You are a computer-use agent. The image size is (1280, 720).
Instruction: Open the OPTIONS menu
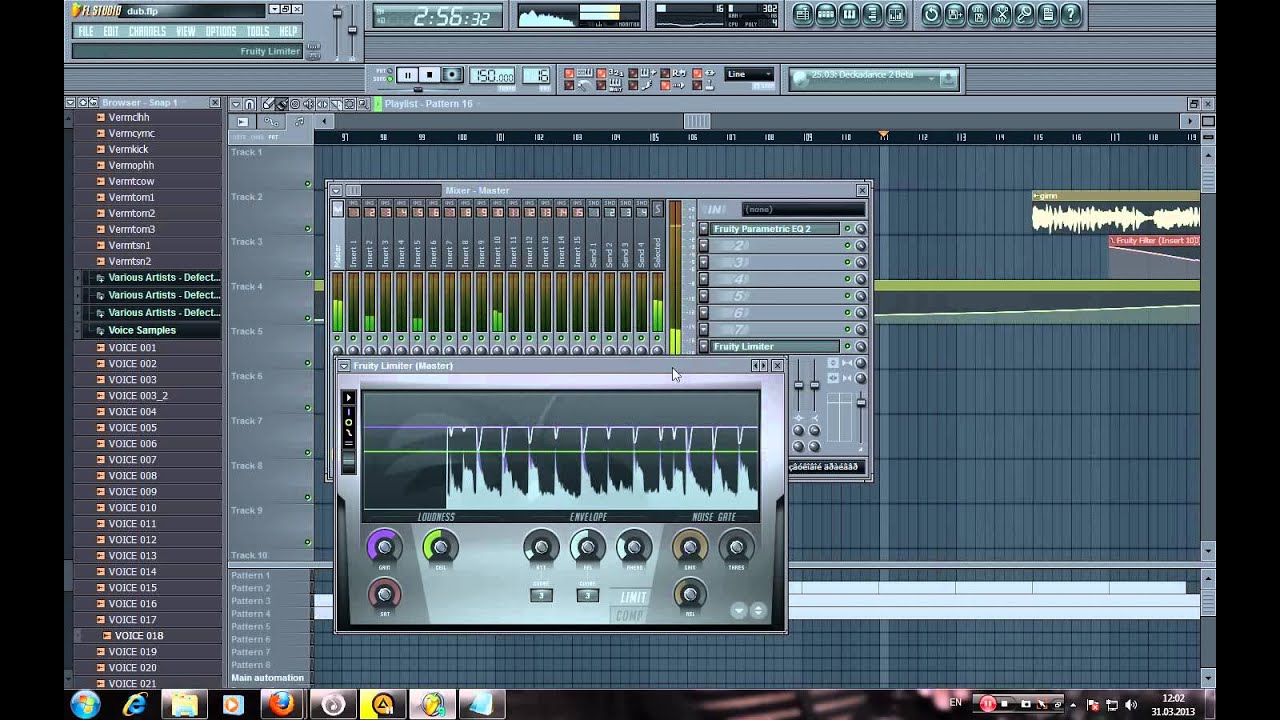click(x=221, y=31)
